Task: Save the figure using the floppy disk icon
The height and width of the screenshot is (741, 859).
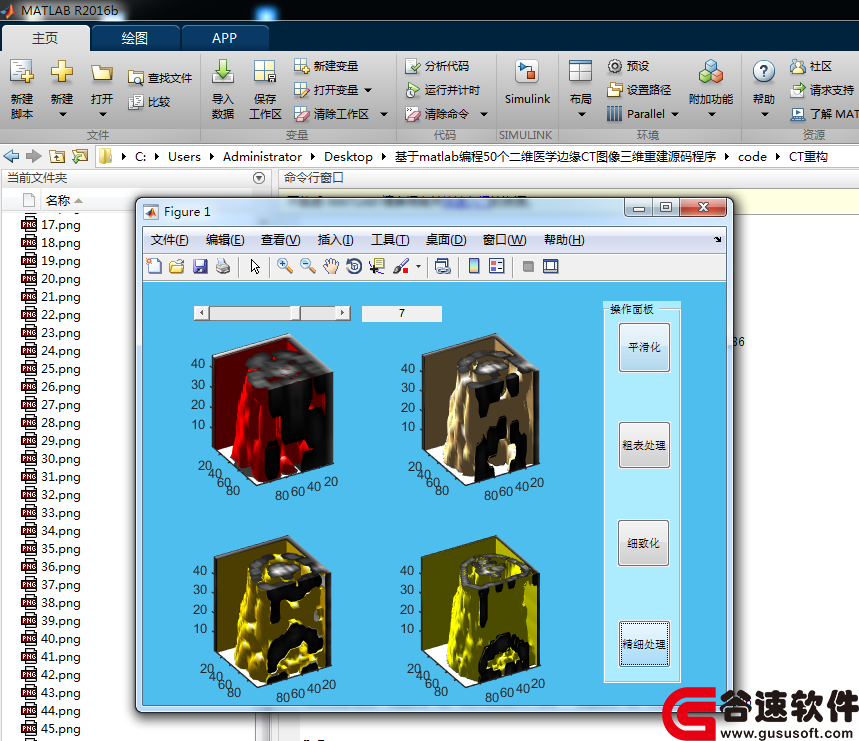Action: (x=200, y=266)
